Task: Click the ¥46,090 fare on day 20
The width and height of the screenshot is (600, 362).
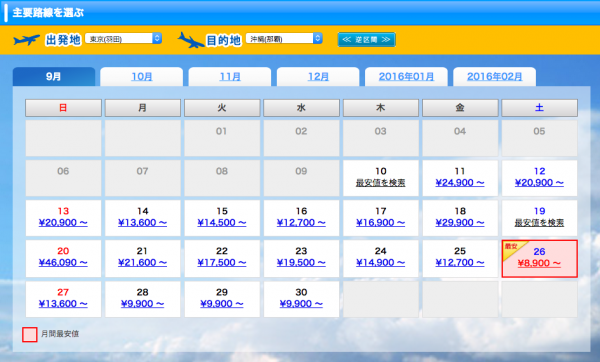Action: [x=63, y=263]
